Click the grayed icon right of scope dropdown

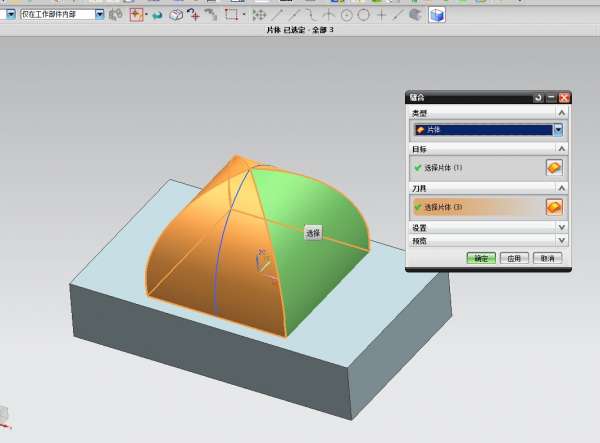coord(116,15)
